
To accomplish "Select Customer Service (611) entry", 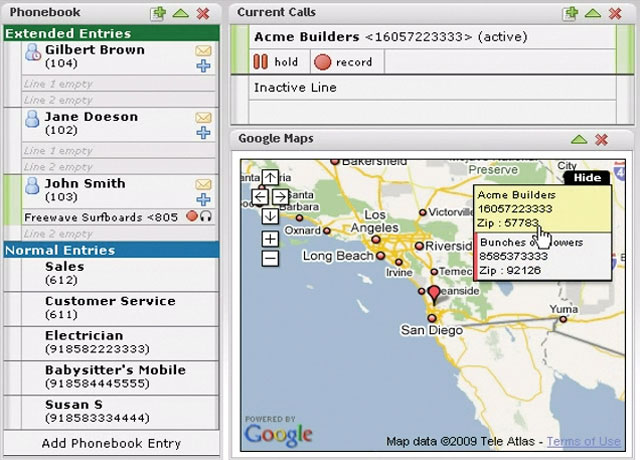I will point(111,309).
